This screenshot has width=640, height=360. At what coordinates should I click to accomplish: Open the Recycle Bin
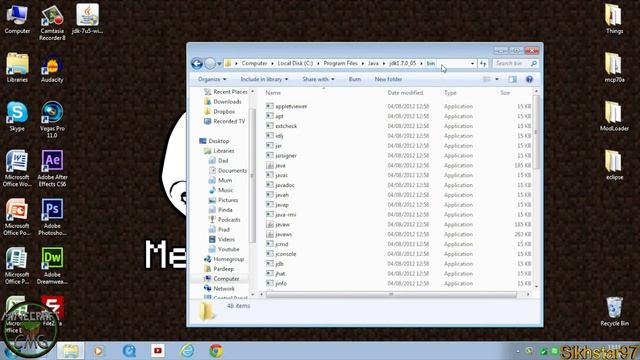[x=614, y=311]
